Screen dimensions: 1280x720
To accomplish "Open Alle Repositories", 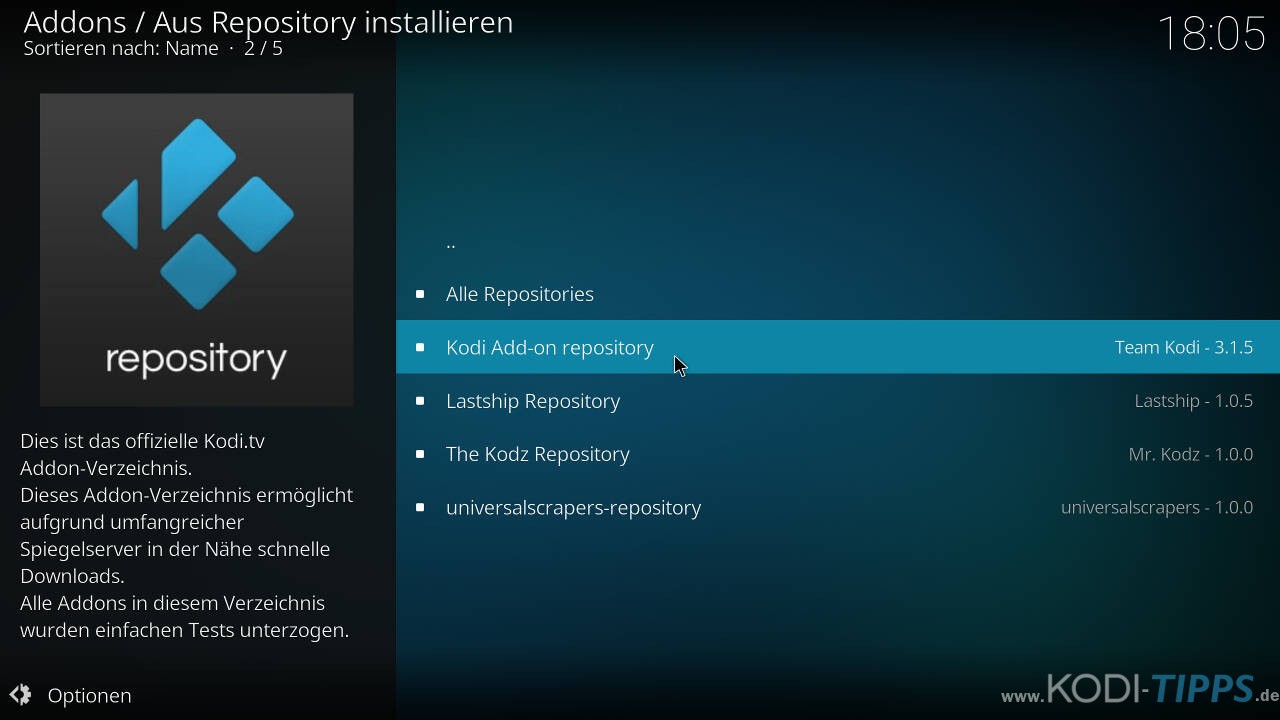I will pos(838,294).
